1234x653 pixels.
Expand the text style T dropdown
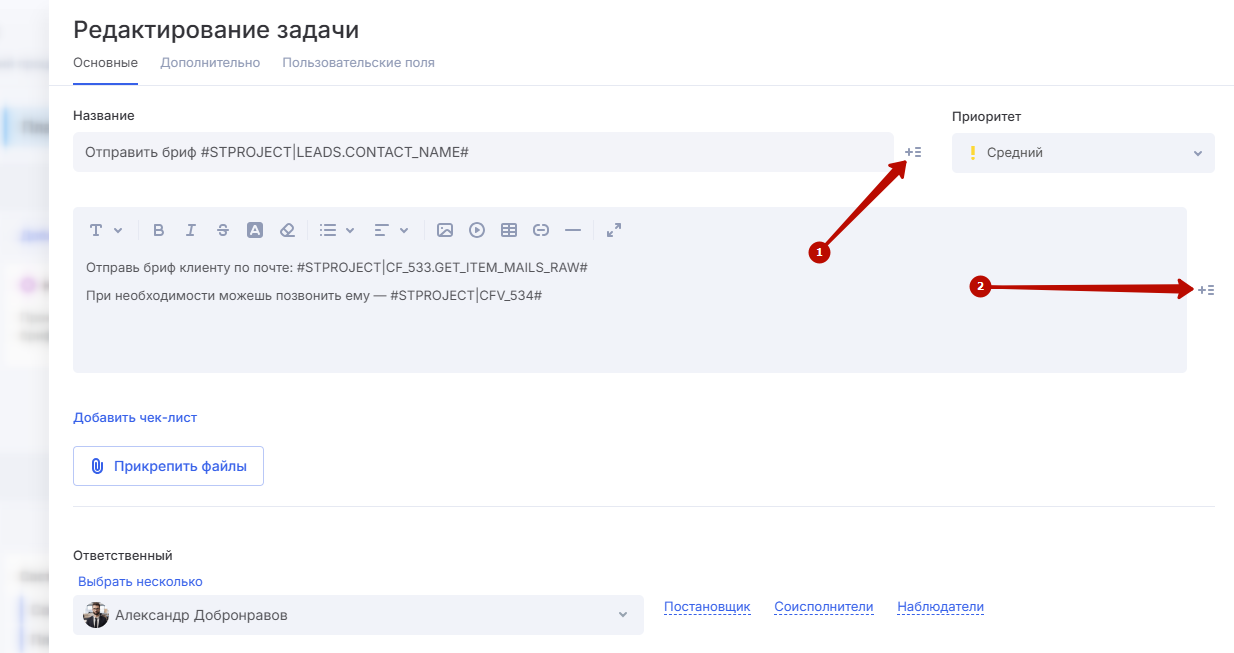[x=105, y=230]
